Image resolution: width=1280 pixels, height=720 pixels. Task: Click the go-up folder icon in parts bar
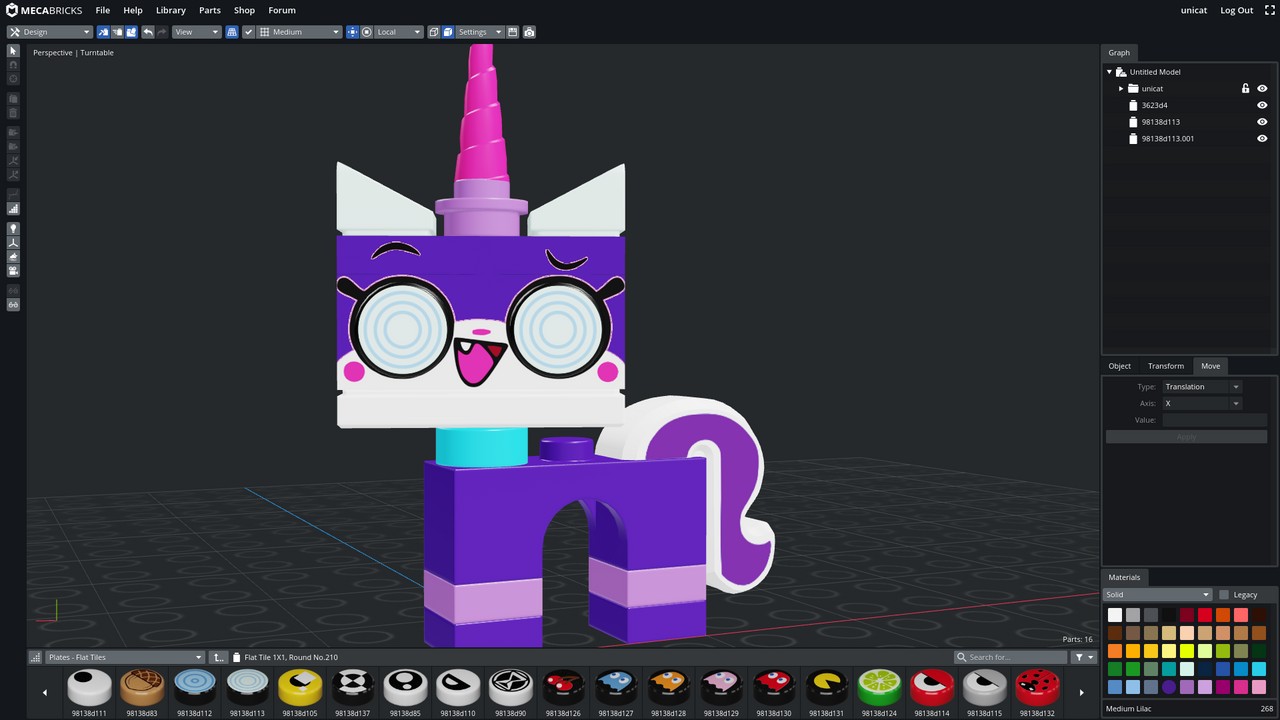point(219,657)
